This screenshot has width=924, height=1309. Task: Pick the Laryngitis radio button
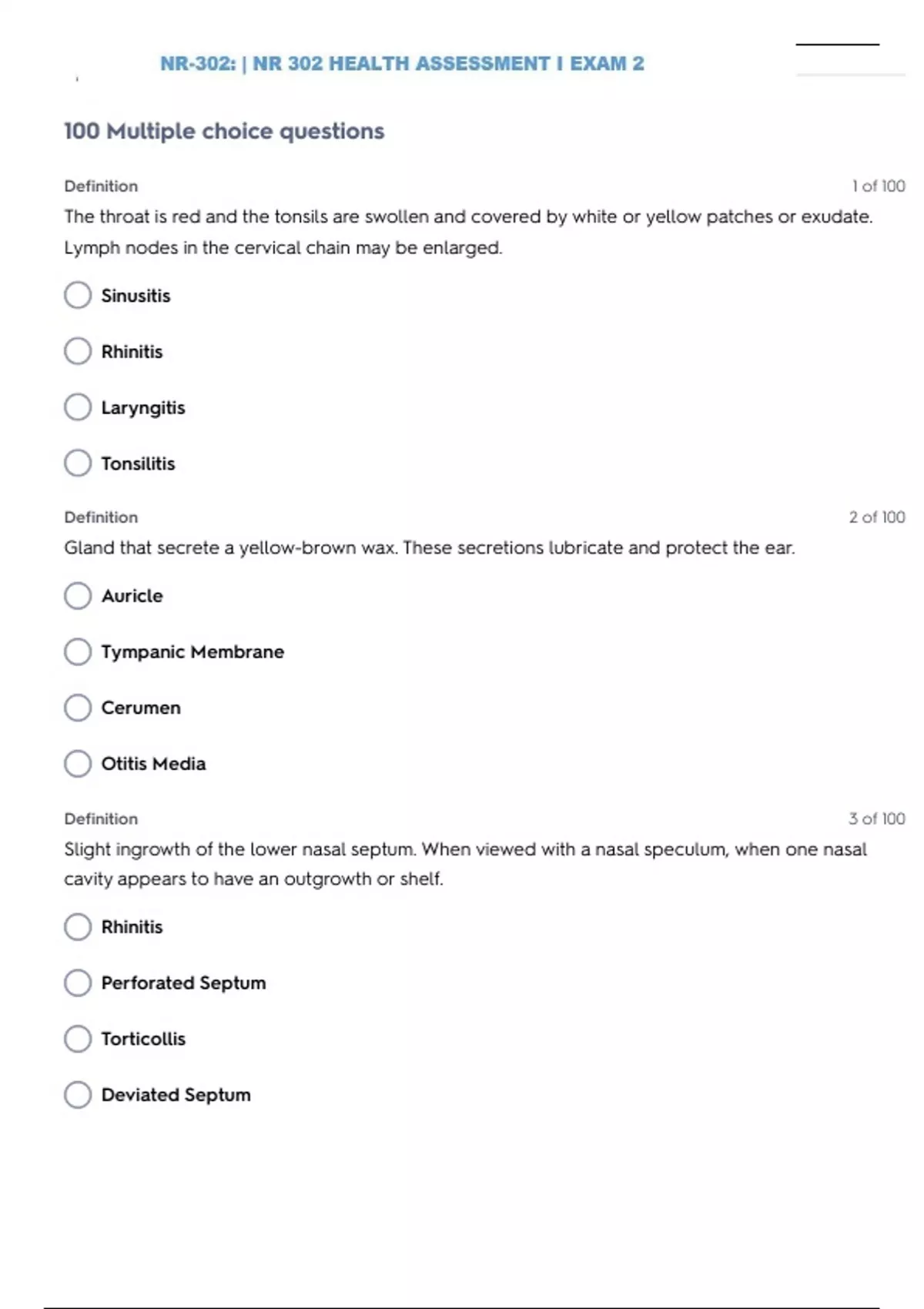click(78, 407)
